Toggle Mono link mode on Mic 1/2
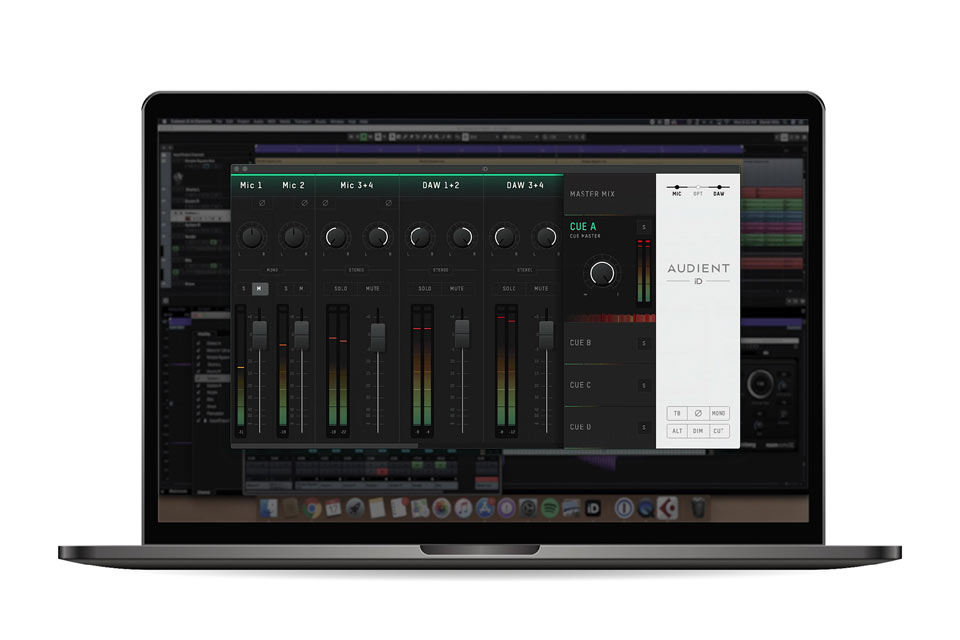This screenshot has width=960, height=640. pos(273,270)
